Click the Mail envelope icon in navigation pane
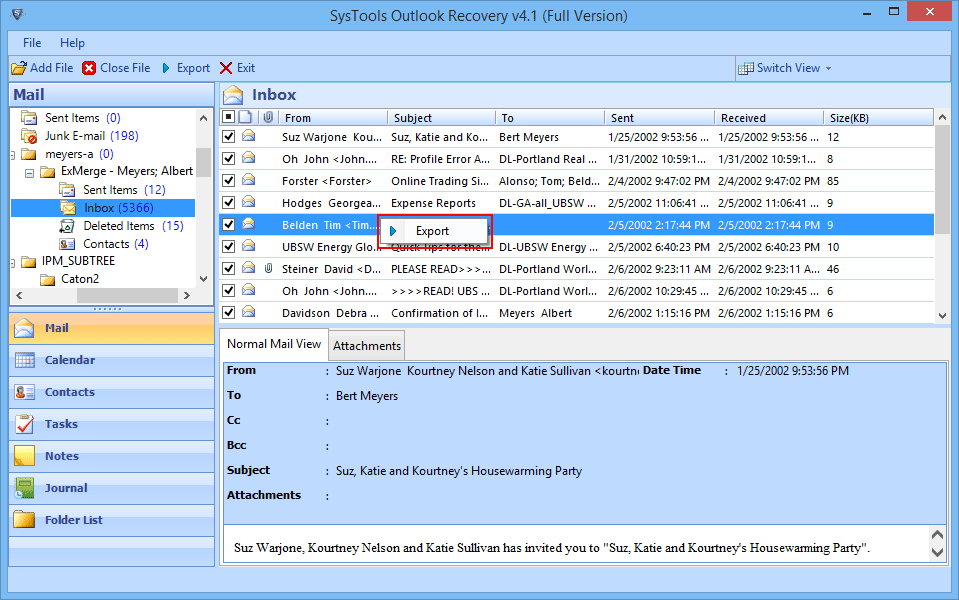959x600 pixels. 24,328
